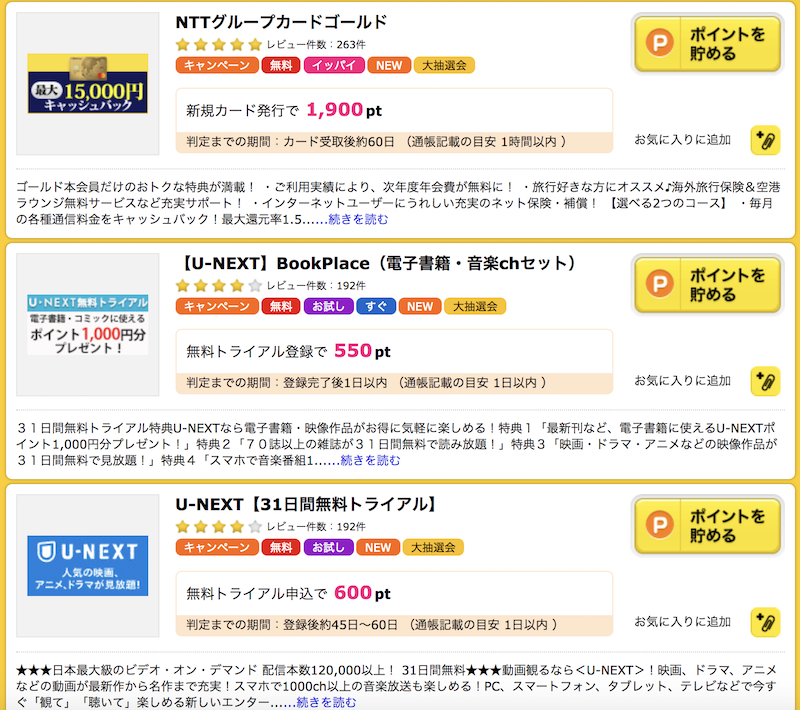Image resolution: width=800 pixels, height=710 pixels.
Task: Click the star rating for BookPlace
Action: pos(218,286)
